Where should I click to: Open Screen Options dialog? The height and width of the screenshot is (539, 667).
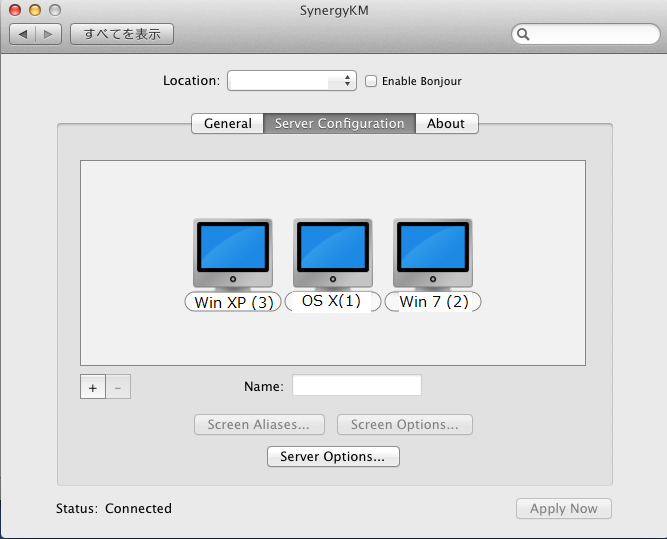click(405, 425)
